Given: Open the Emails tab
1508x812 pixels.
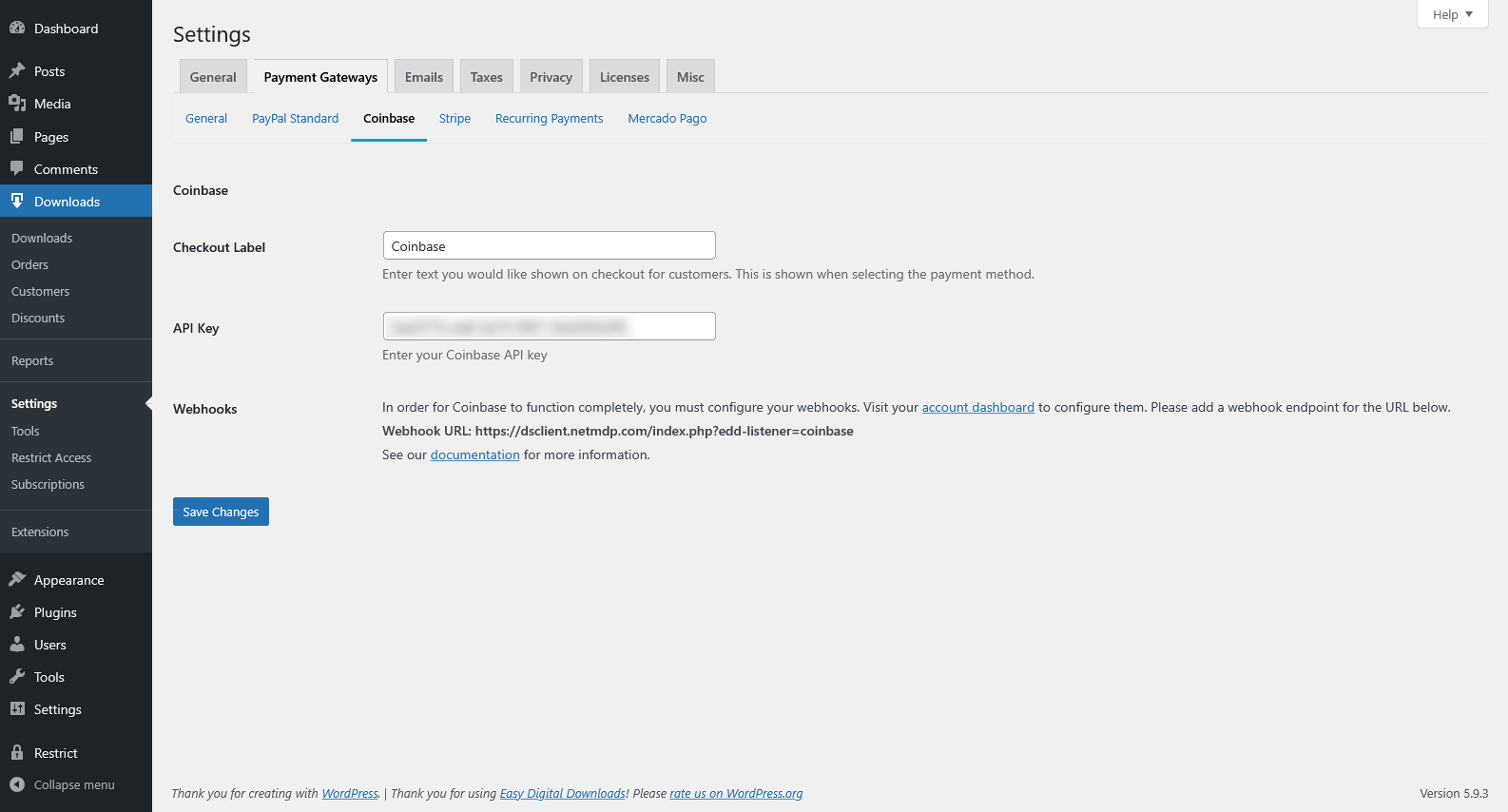Looking at the screenshot, I should point(424,77).
